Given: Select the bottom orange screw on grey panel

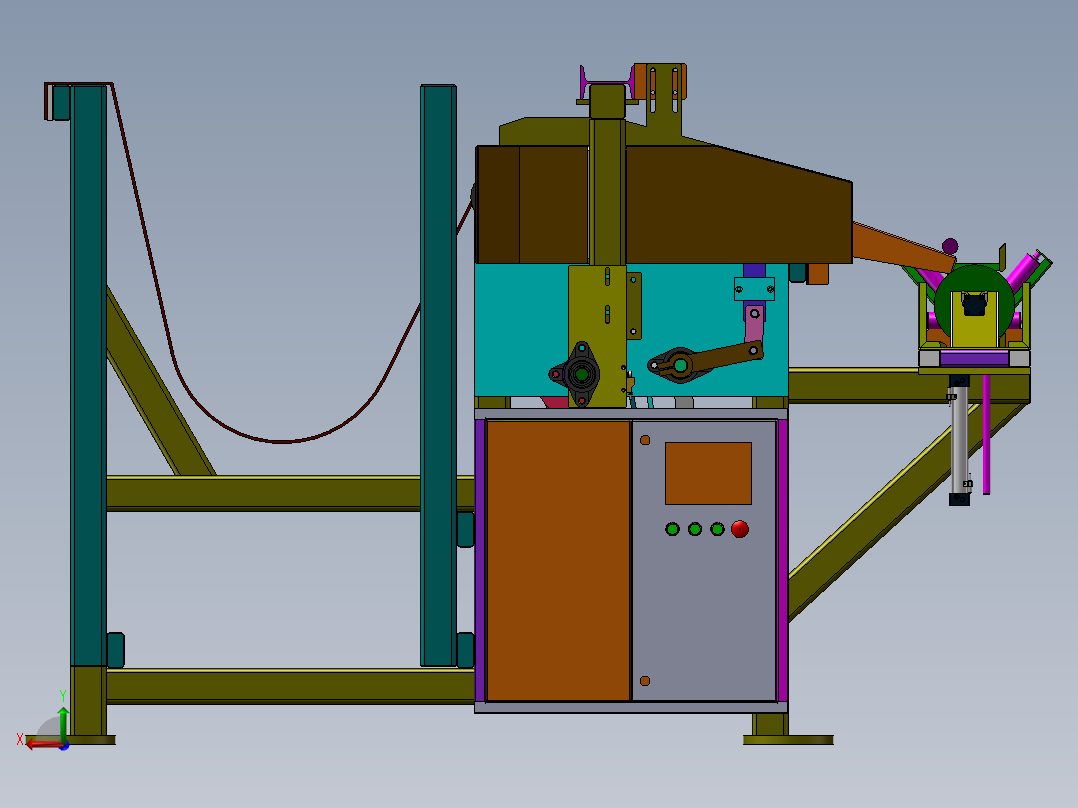Looking at the screenshot, I should (x=645, y=681).
